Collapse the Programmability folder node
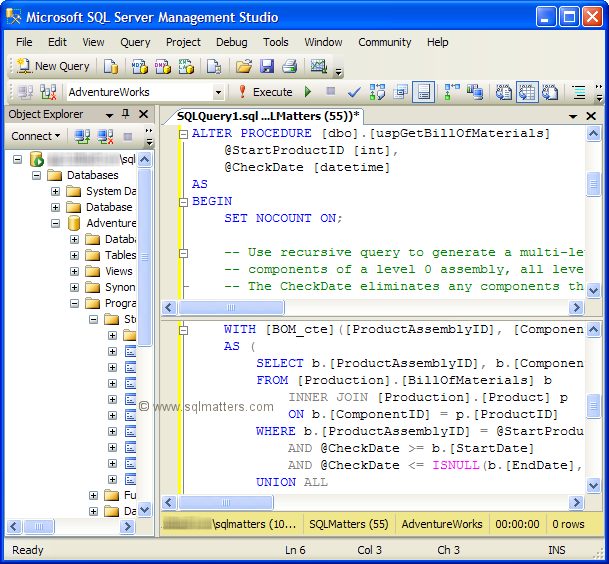 [74, 303]
